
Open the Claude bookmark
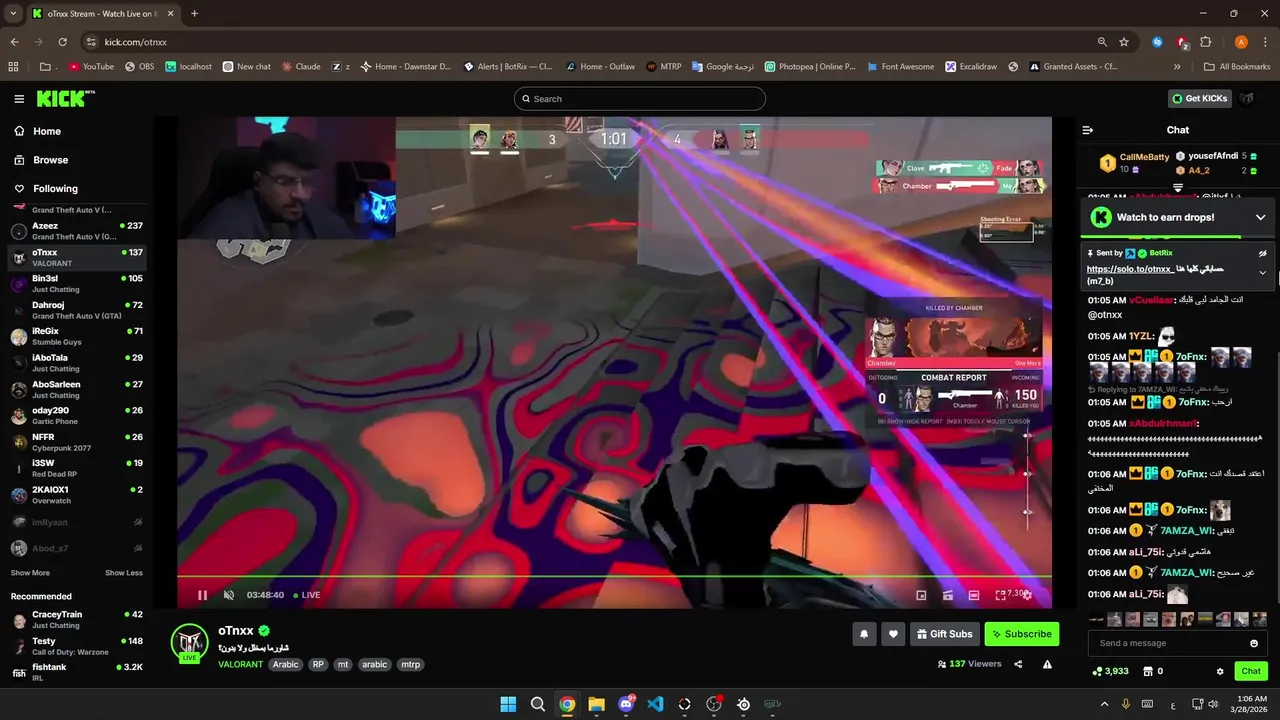301,67
